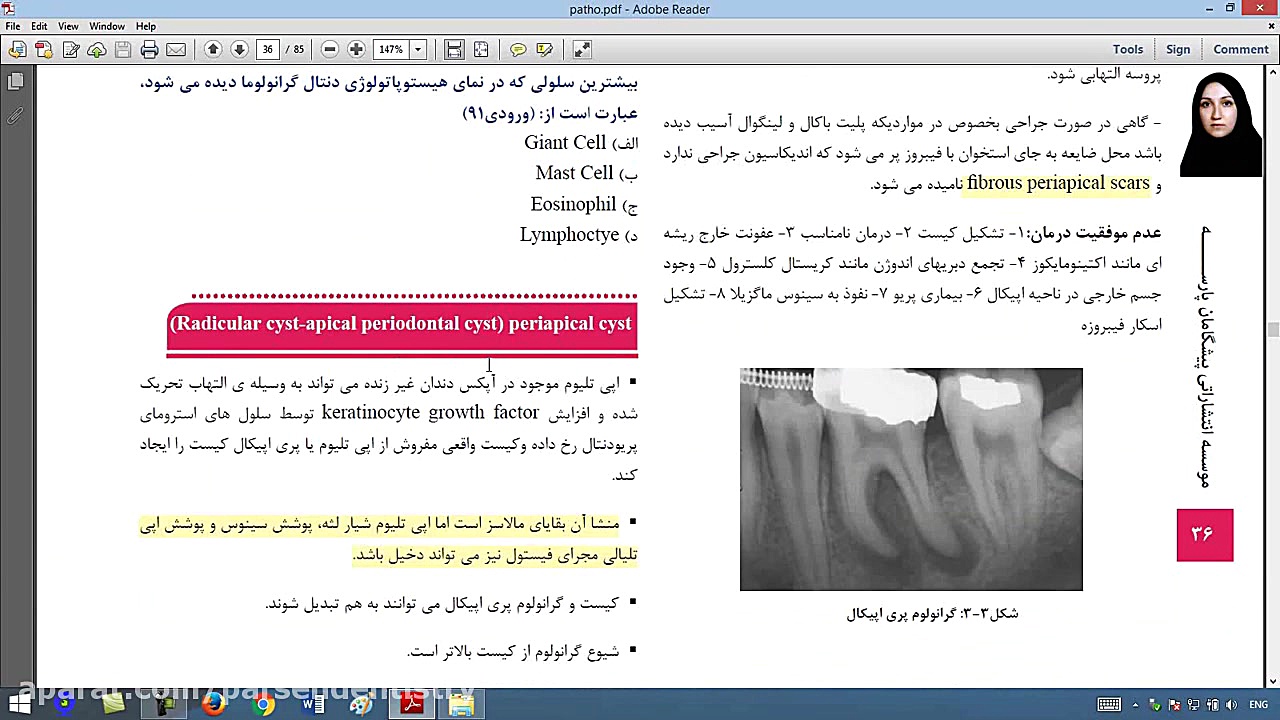
Task: Go to next page with down arrow
Action: coord(239,49)
